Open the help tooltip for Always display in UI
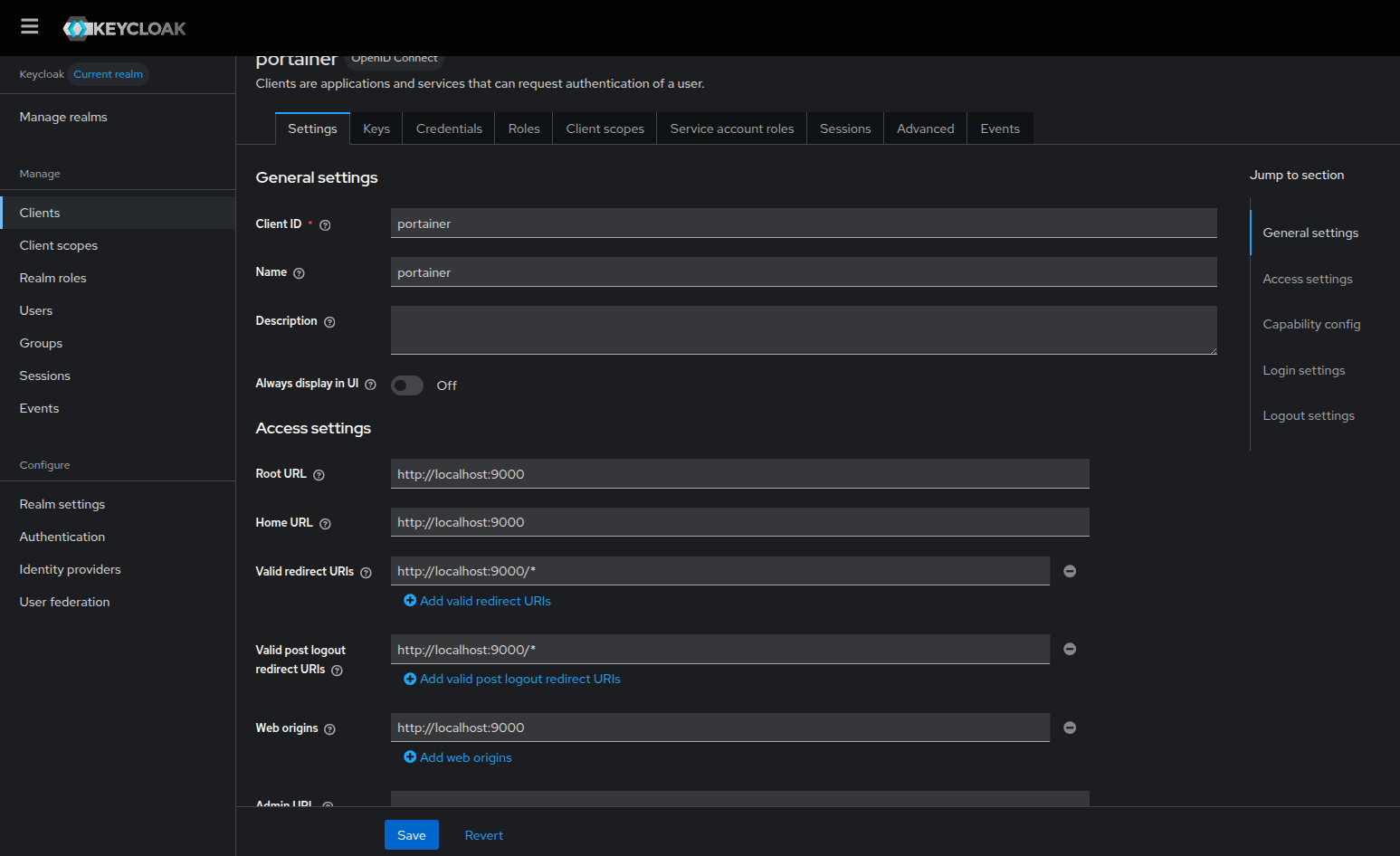1400x856 pixels. click(370, 384)
